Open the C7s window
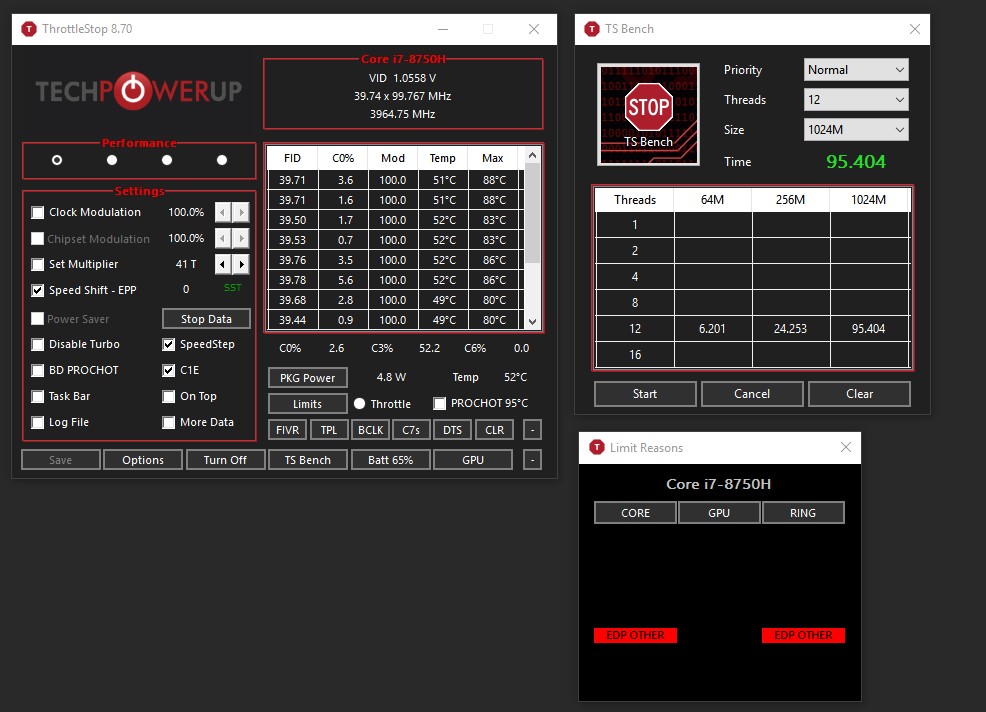Image resolution: width=986 pixels, height=712 pixels. (x=411, y=430)
